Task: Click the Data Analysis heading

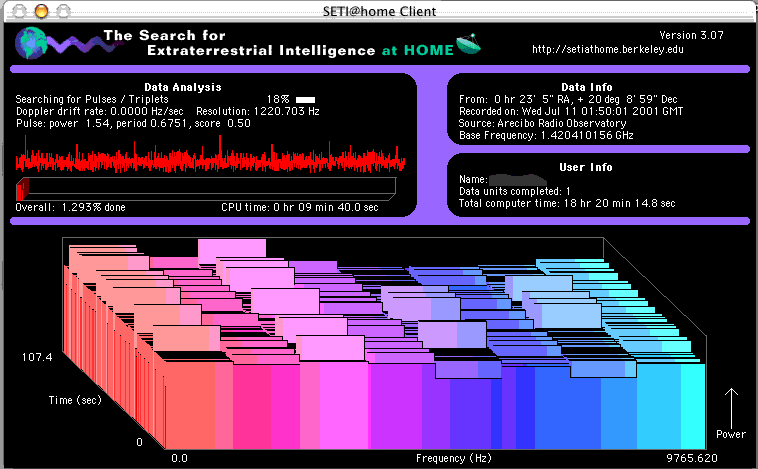Action: click(x=183, y=87)
